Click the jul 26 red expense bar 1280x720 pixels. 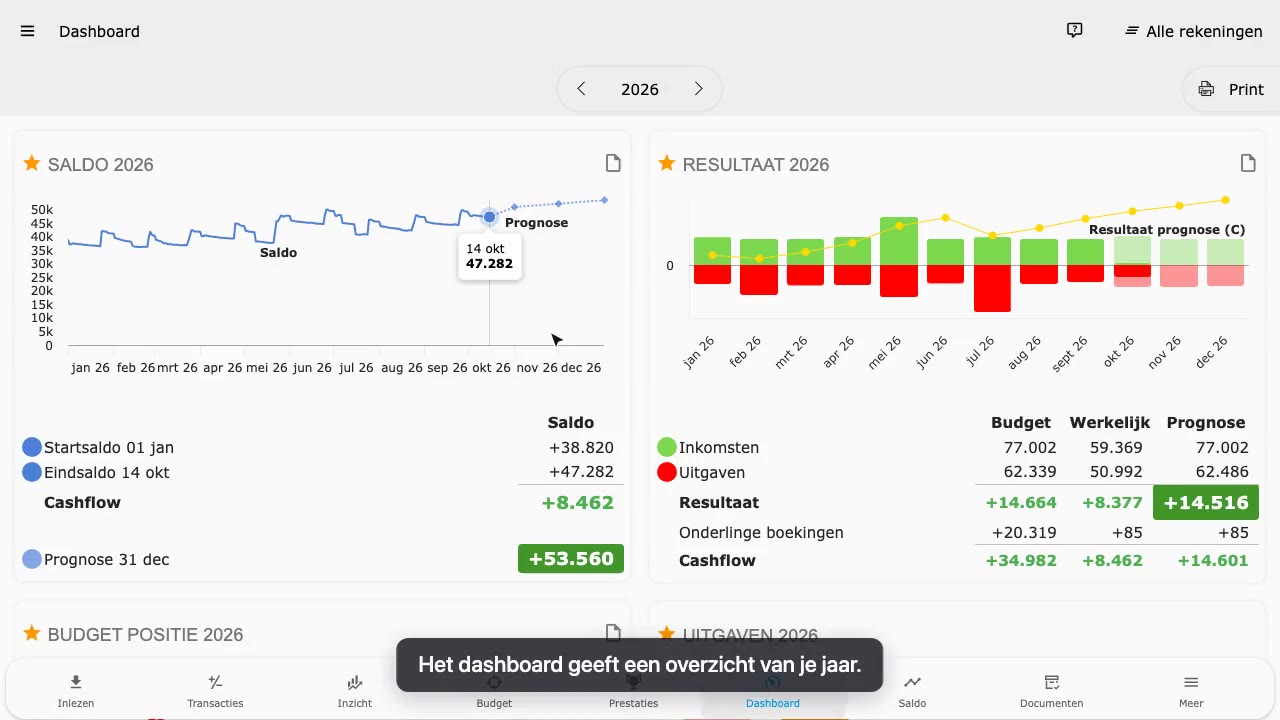pyautogui.click(x=992, y=288)
